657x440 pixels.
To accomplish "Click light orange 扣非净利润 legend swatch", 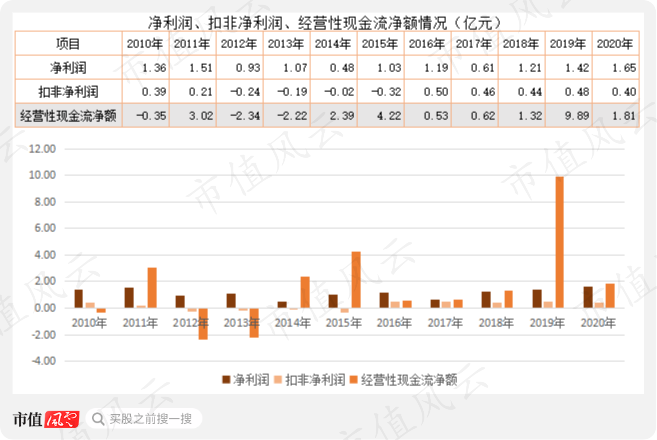I will [x=278, y=380].
